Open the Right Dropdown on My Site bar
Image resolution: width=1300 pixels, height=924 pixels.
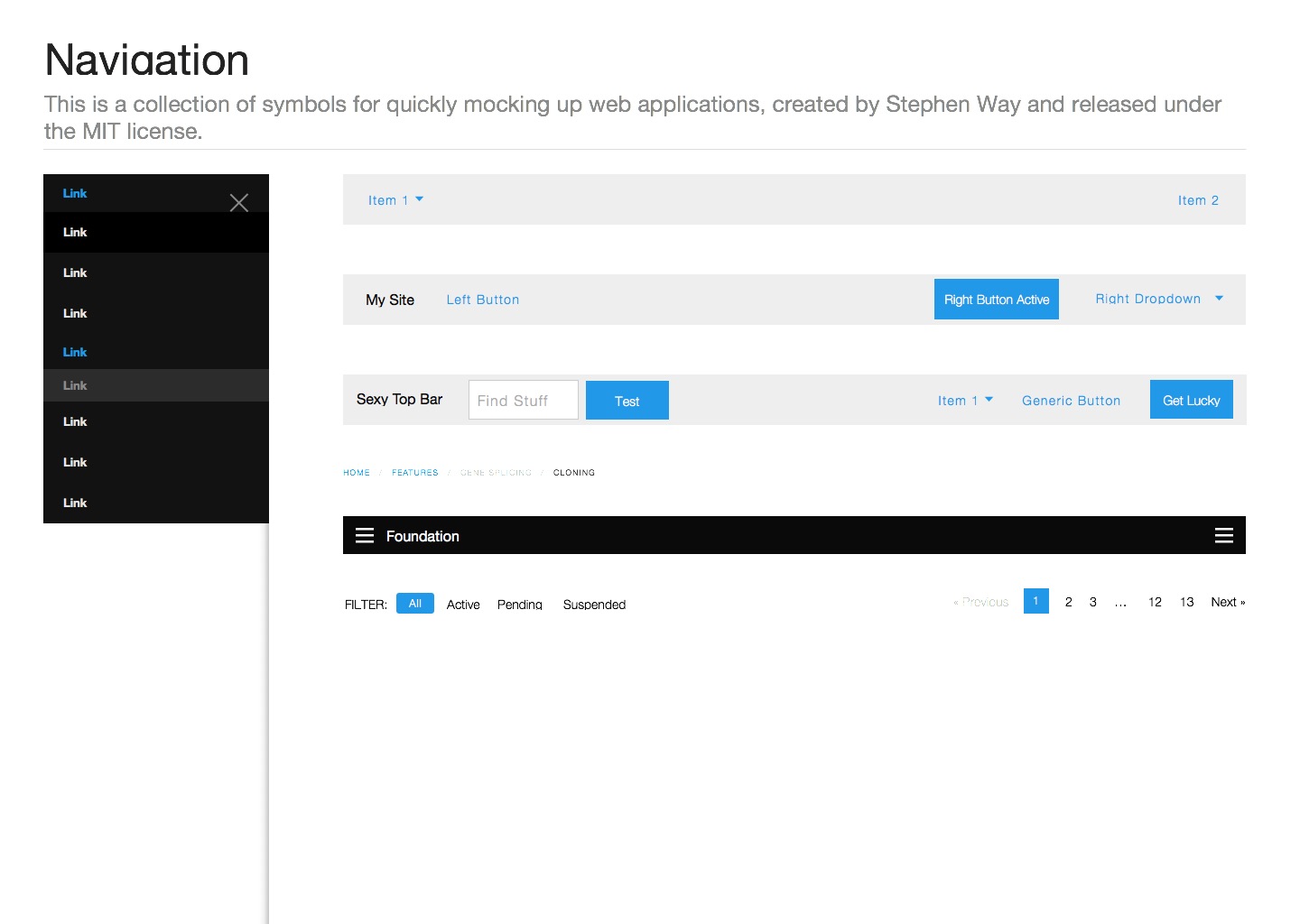click(x=1158, y=299)
